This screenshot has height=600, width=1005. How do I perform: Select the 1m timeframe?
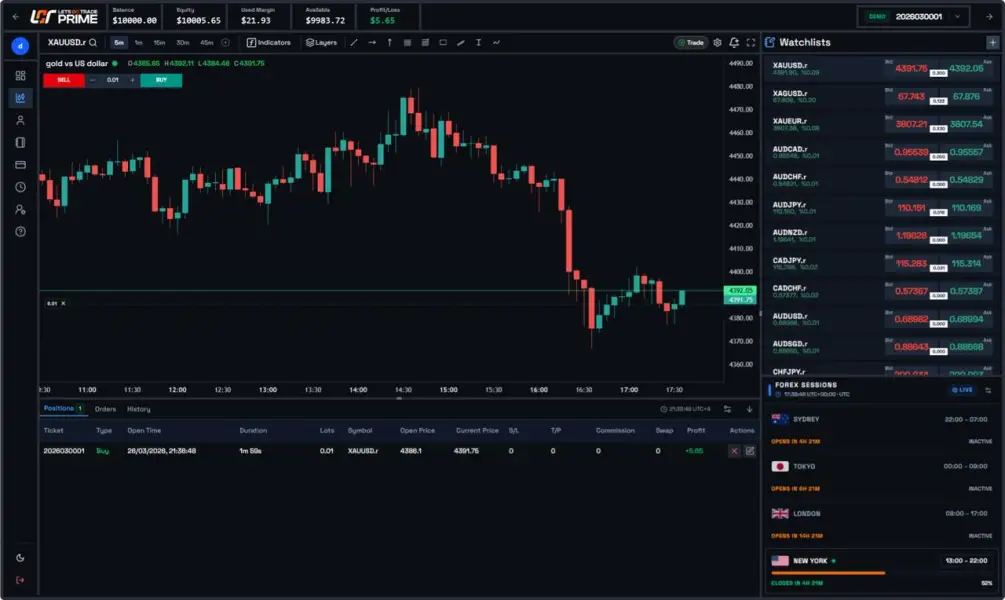[x=138, y=43]
